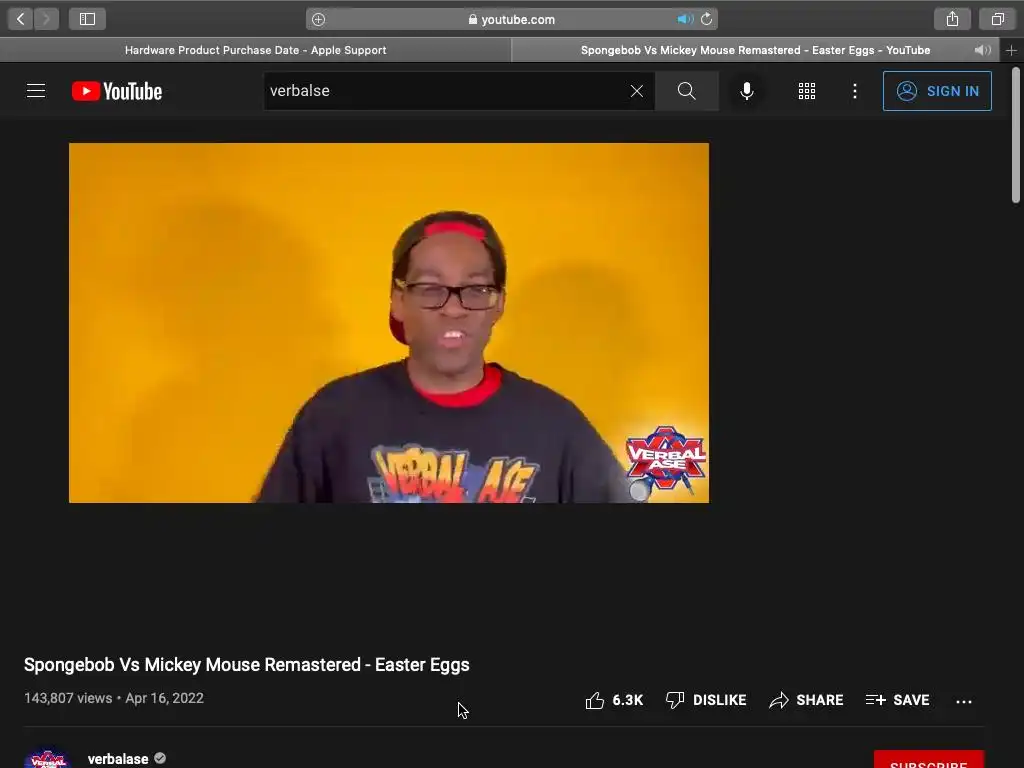Run search with magnifying glass button

tap(687, 91)
